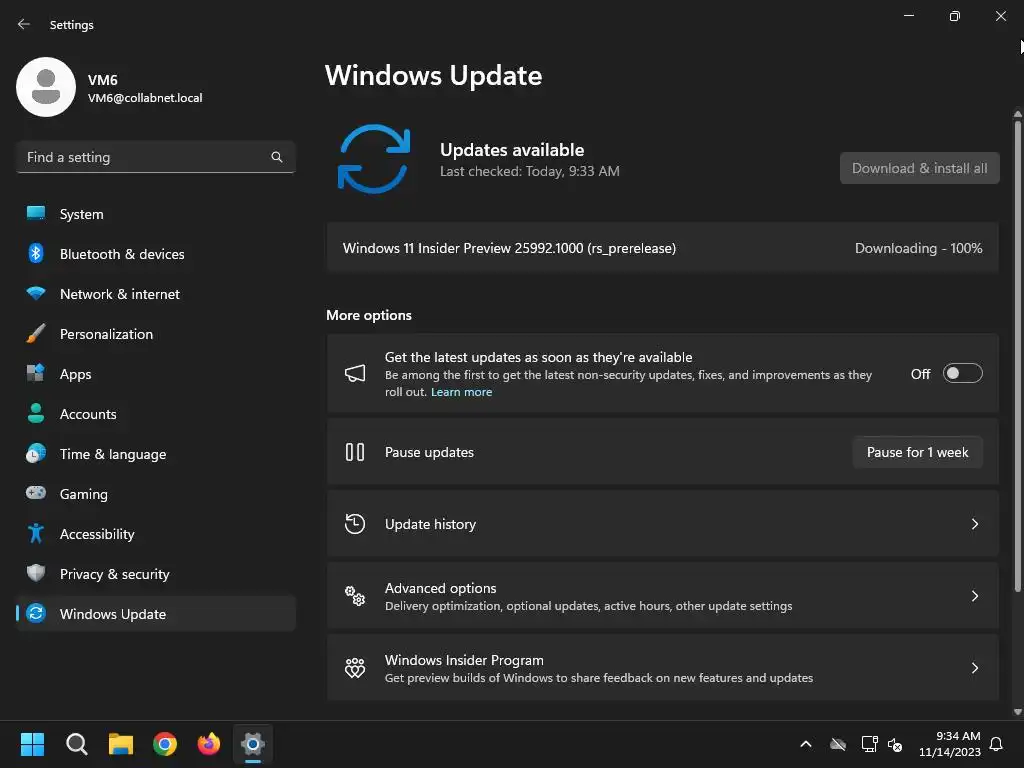Click the pause icon beside Pause updates
This screenshot has width=1024, height=768.
[x=355, y=452]
